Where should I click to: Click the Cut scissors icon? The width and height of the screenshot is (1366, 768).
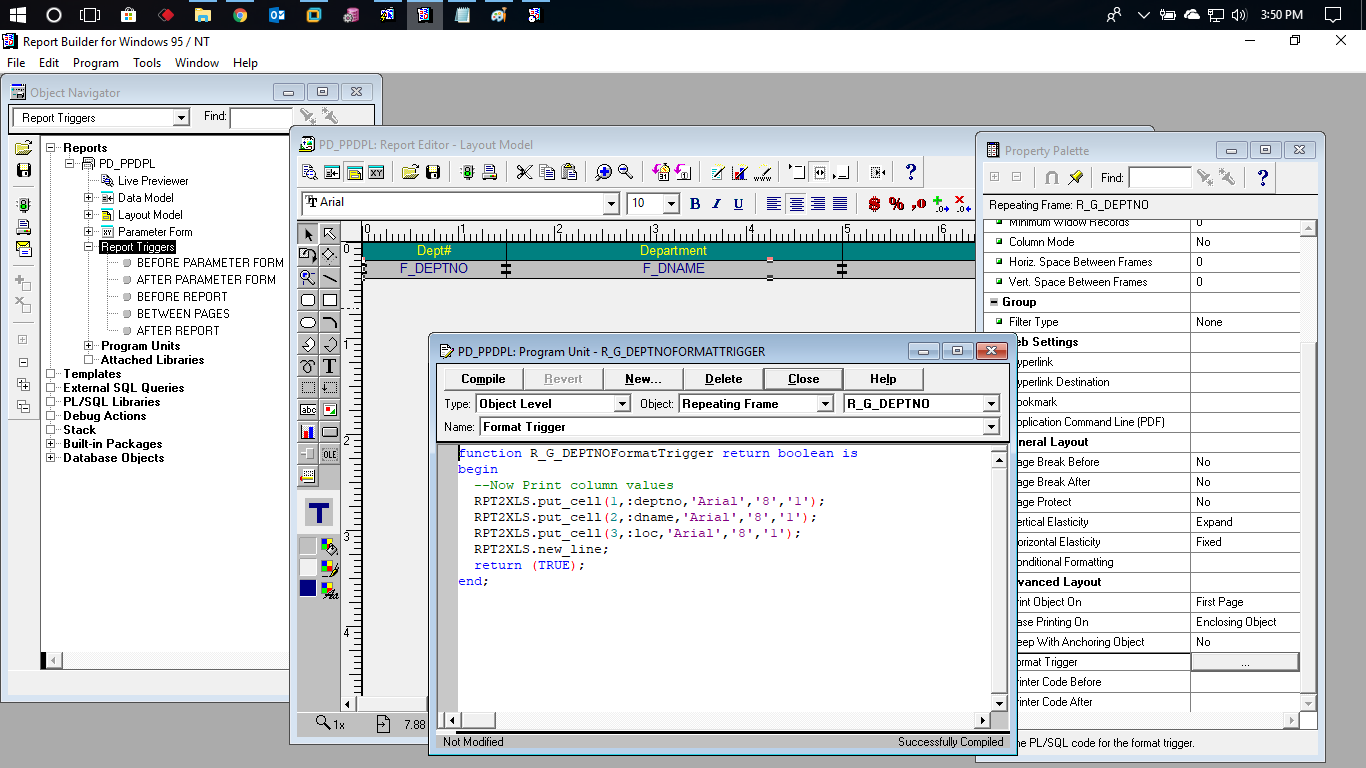(x=524, y=172)
